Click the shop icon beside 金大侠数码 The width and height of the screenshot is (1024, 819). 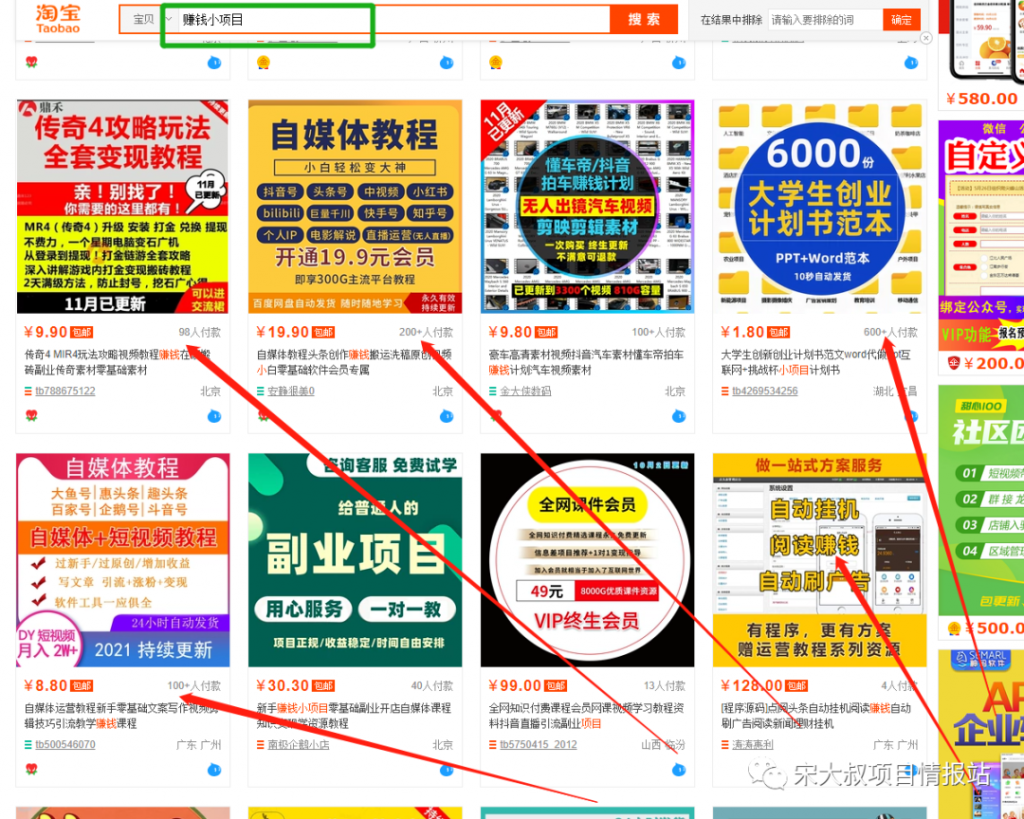pos(492,391)
